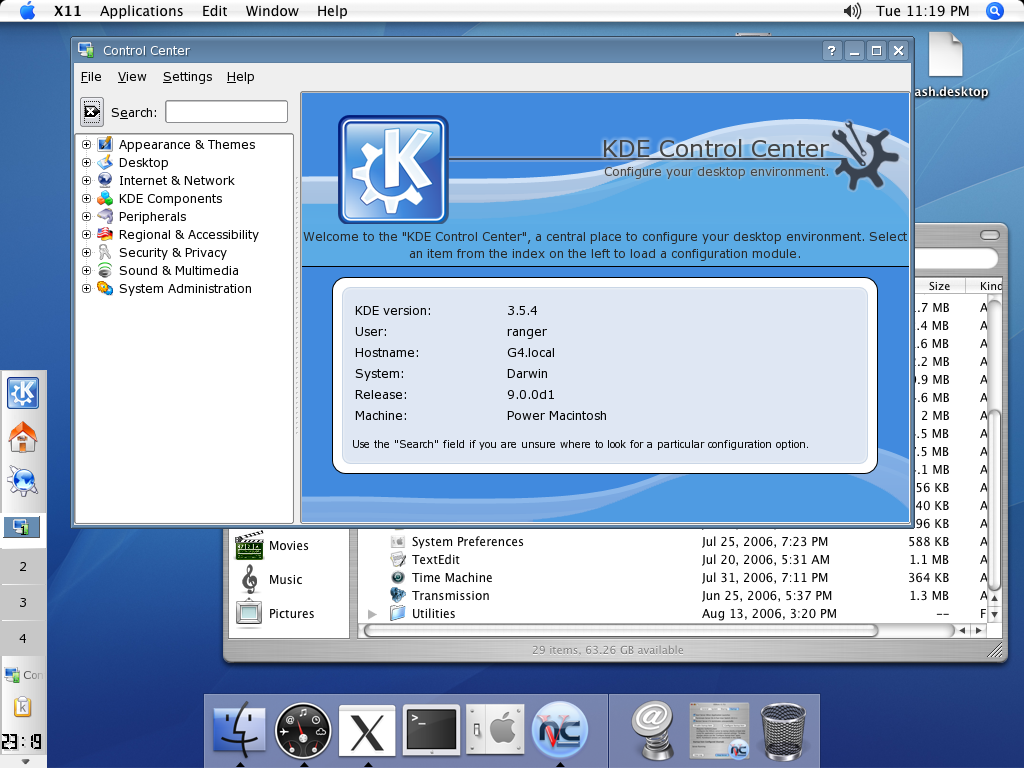This screenshot has width=1024, height=768.
Task: Expand the System Administration tree node
Action: pyautogui.click(x=86, y=288)
